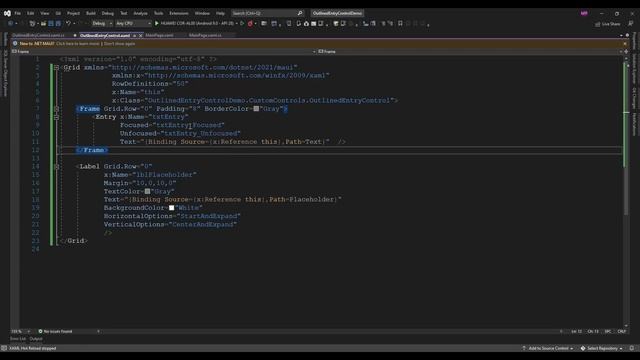
Task: Switch to MainPage.xaml.cs tab
Action: (205, 36)
